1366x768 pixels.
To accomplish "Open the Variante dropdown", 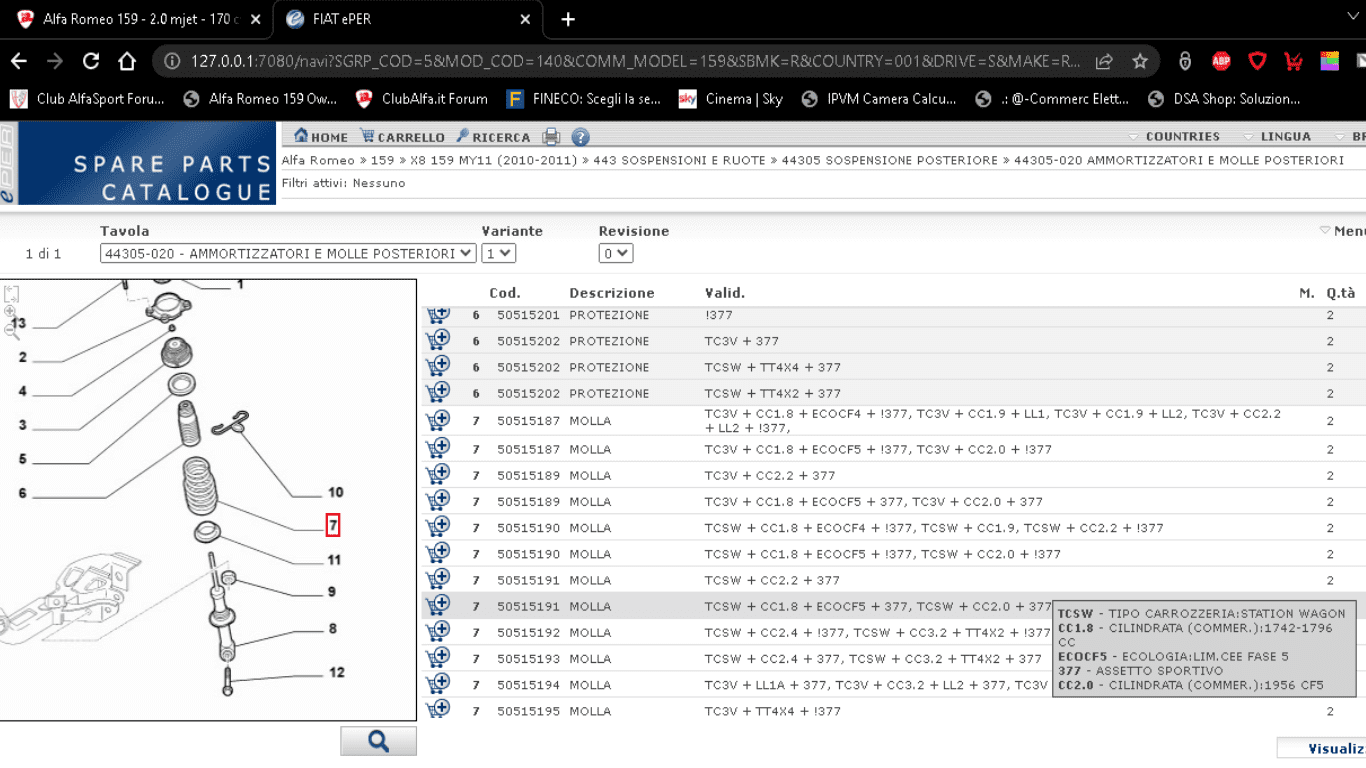I will [x=498, y=254].
